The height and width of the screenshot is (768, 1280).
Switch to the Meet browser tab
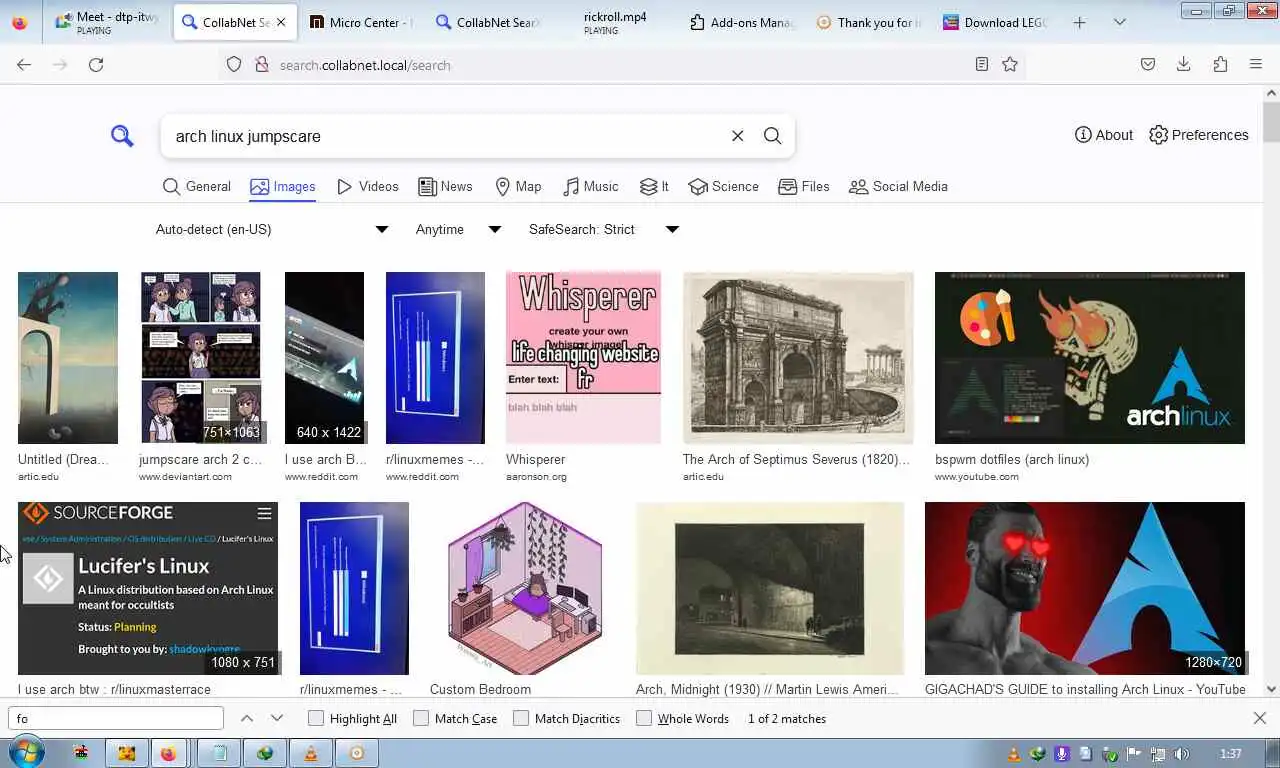pos(107,22)
